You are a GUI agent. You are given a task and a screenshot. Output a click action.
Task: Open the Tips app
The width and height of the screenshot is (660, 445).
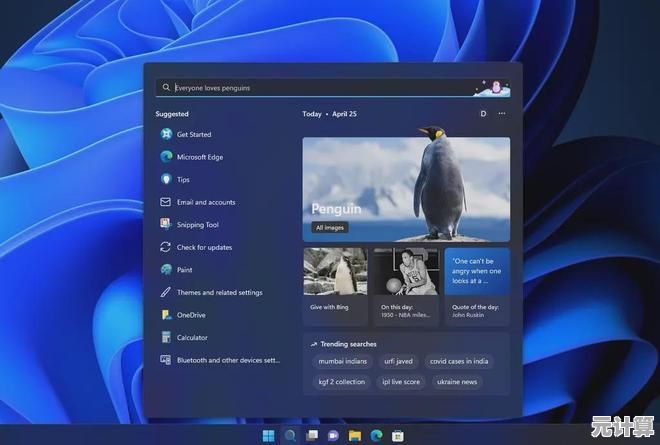pyautogui.click(x=183, y=179)
